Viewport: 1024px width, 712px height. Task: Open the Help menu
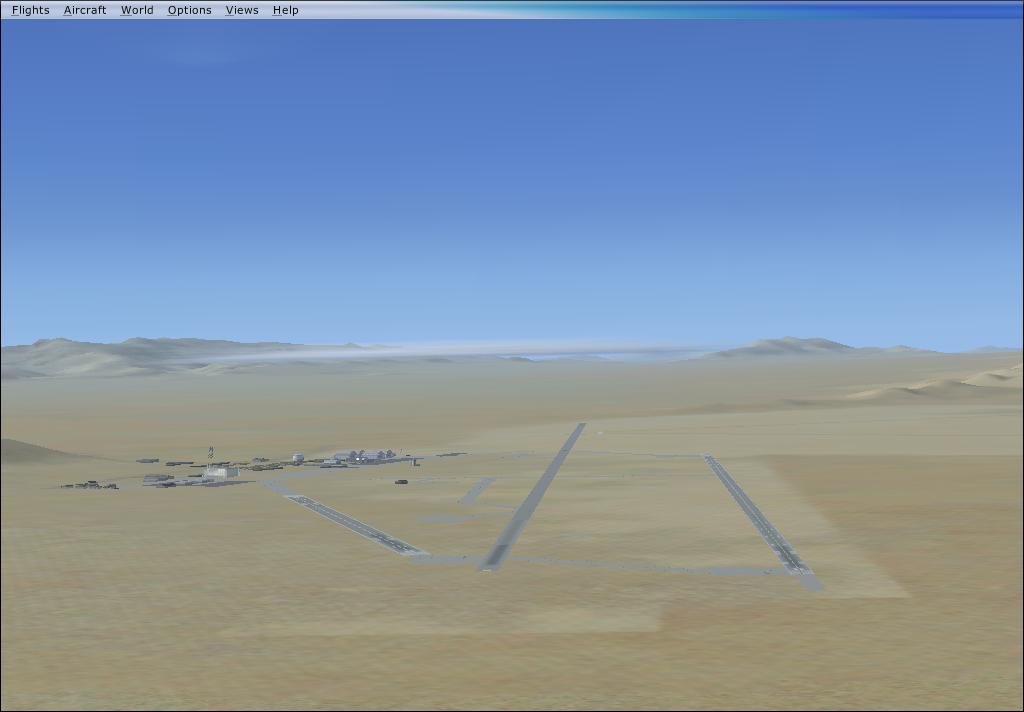(285, 10)
